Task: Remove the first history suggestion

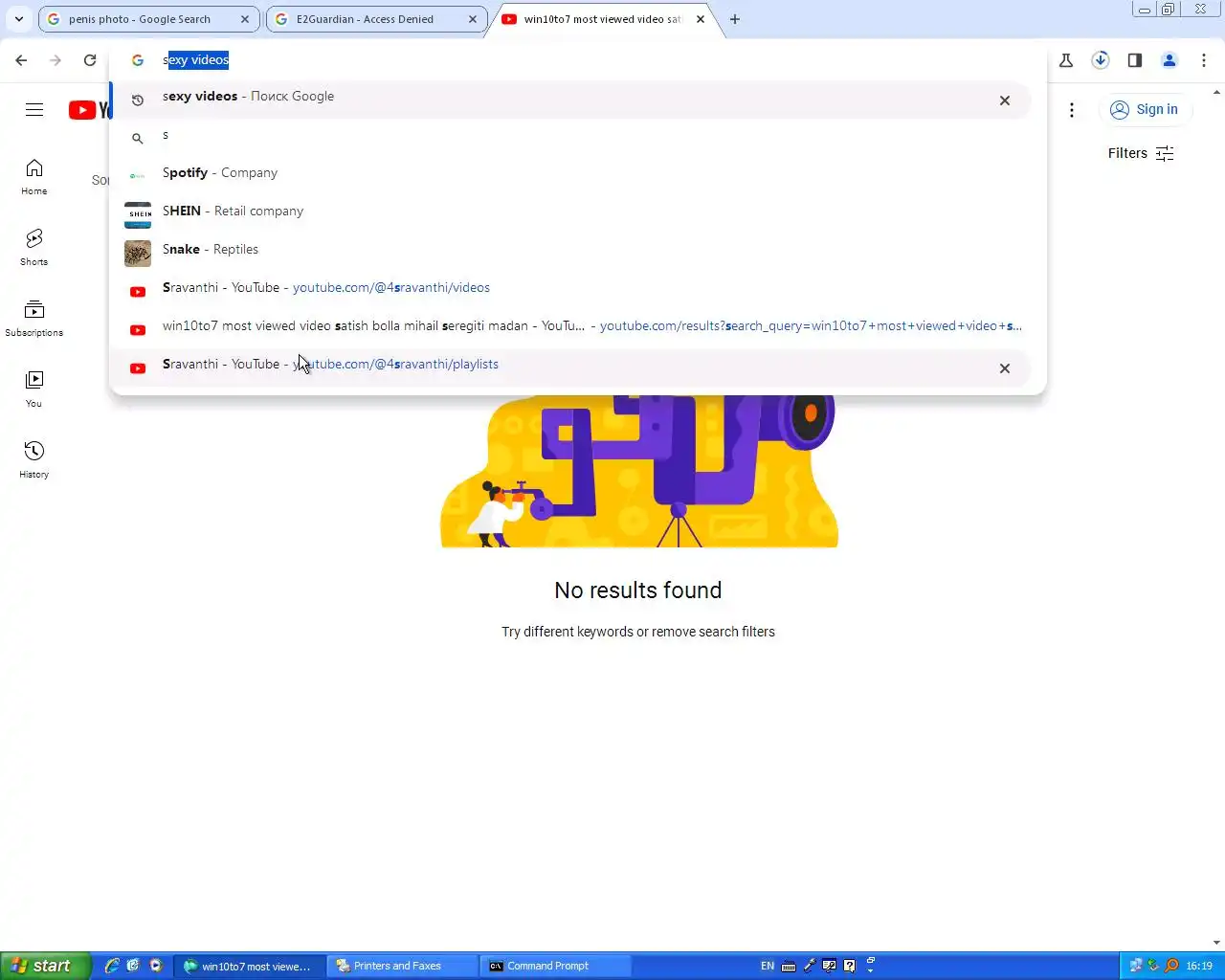Action: coord(1005,100)
